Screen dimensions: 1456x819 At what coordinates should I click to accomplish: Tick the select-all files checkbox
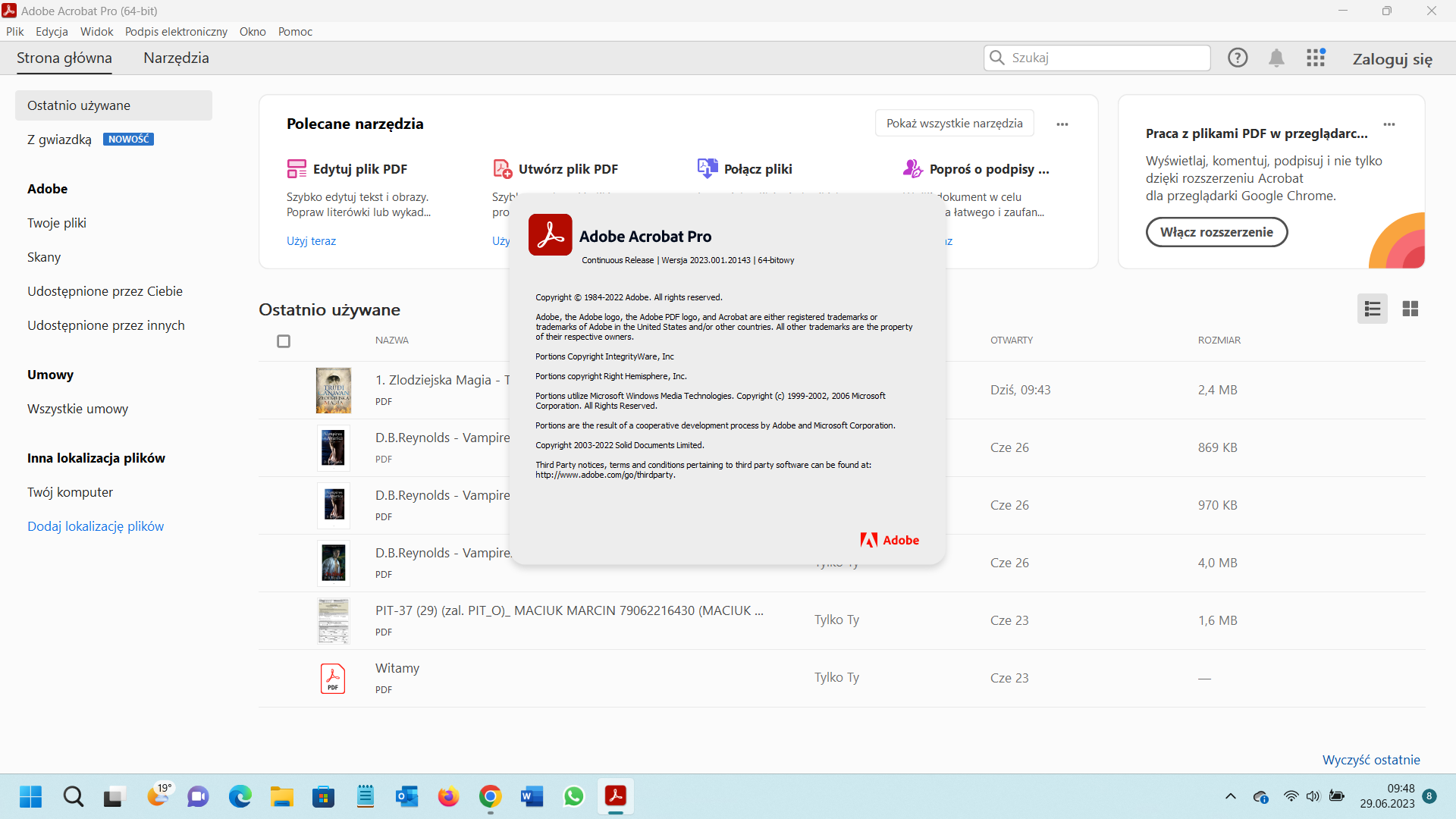tap(284, 341)
